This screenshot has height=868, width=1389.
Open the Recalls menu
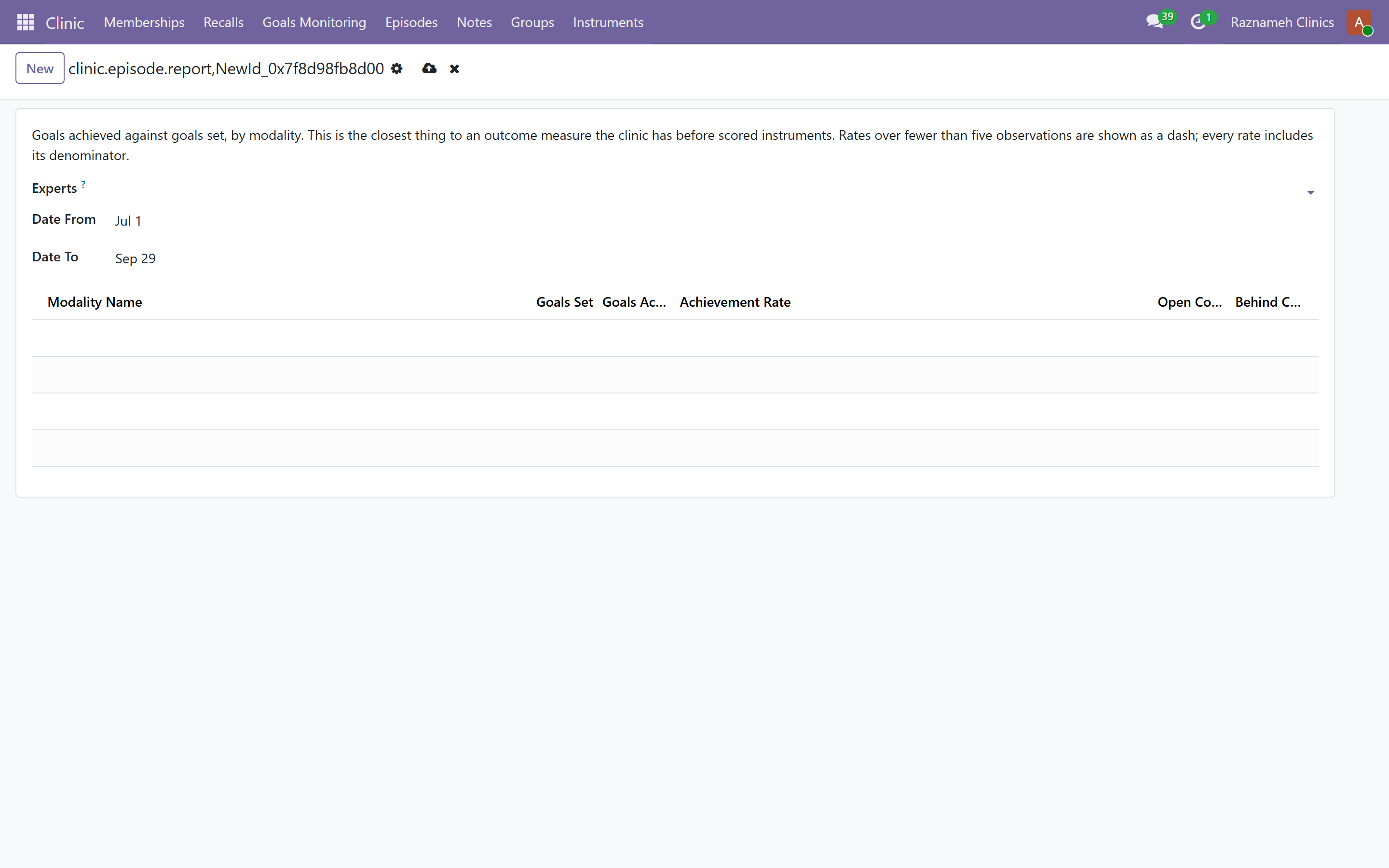[223, 22]
